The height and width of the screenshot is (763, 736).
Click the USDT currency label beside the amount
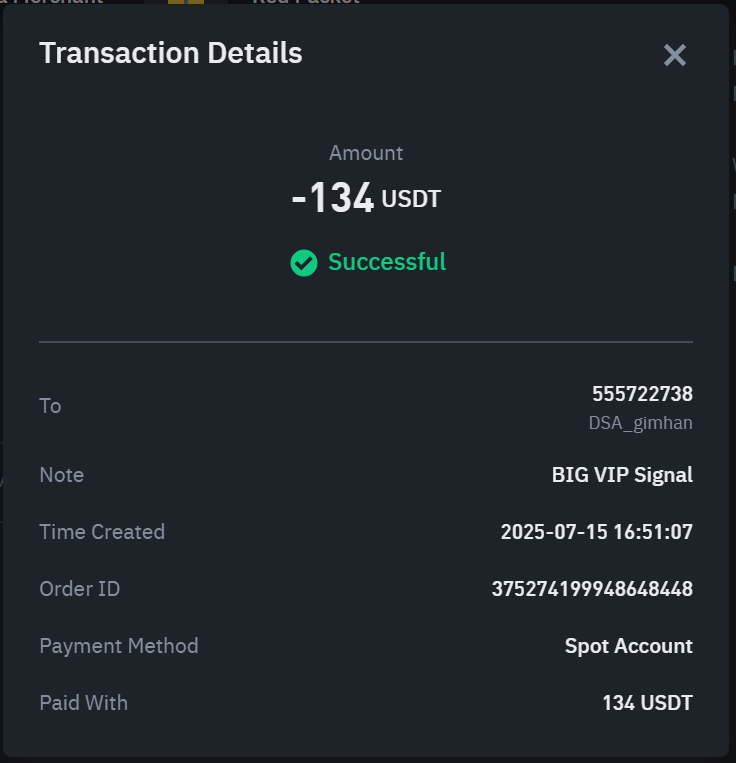tap(411, 199)
